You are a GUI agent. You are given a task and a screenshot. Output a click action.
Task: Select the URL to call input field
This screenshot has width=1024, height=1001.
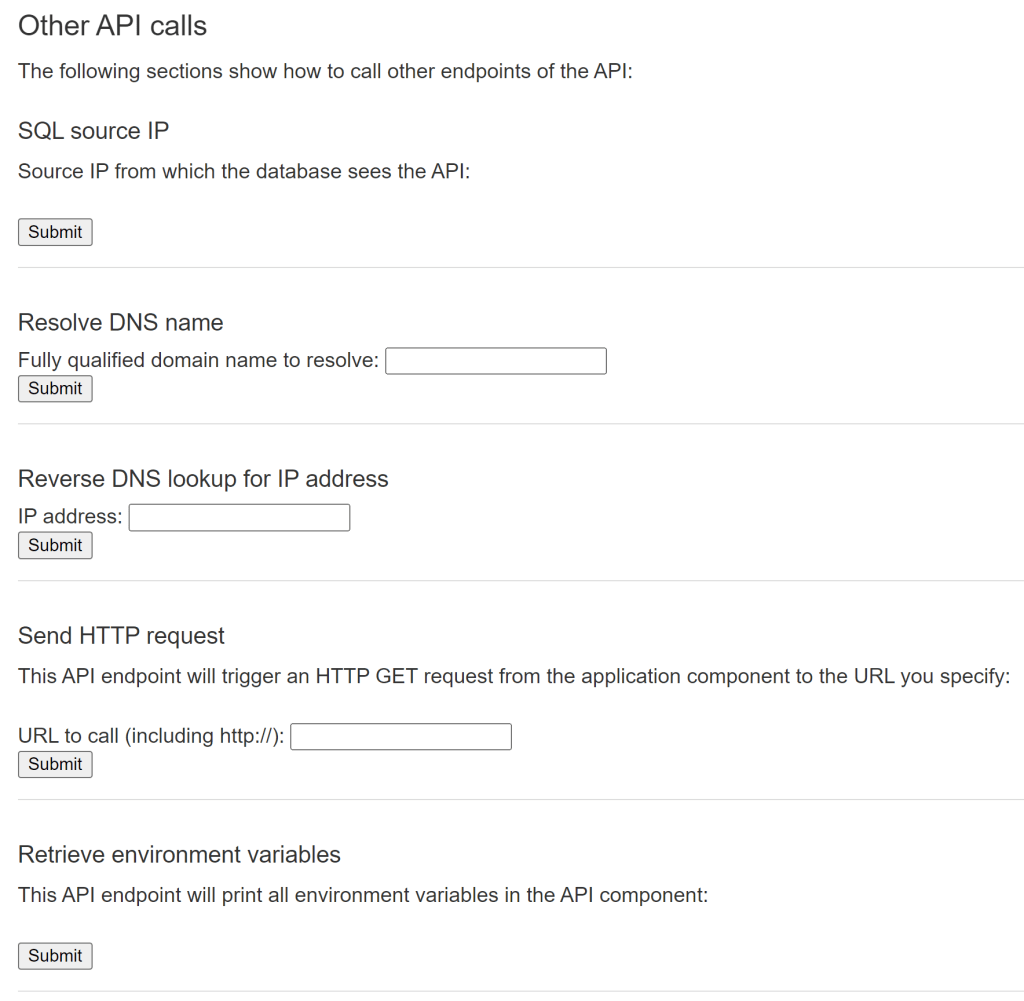400,736
